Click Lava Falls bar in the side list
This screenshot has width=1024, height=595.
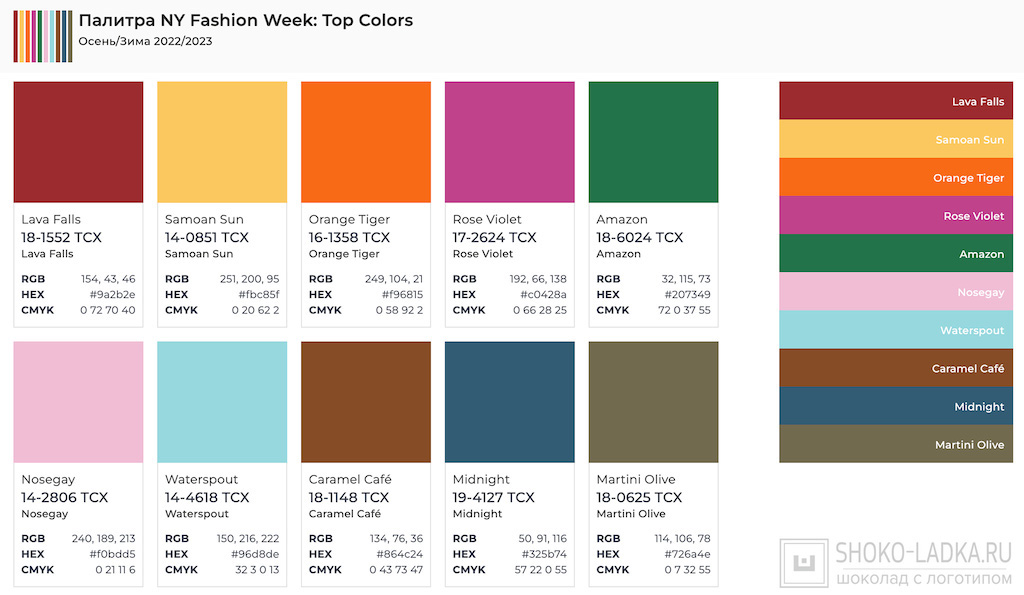(895, 101)
